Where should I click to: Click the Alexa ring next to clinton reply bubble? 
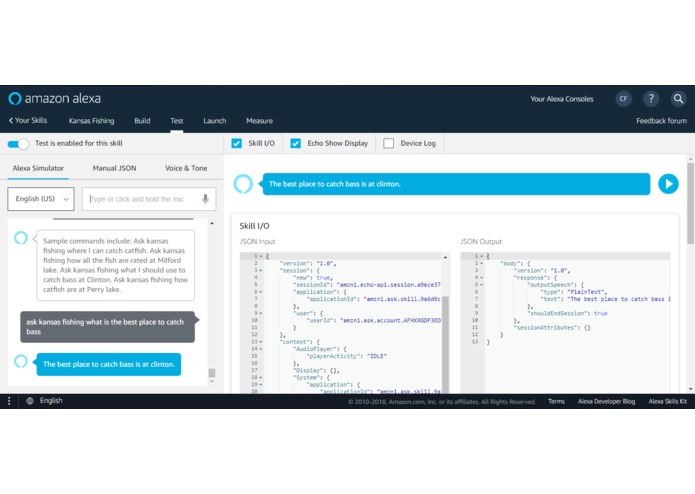point(21,361)
